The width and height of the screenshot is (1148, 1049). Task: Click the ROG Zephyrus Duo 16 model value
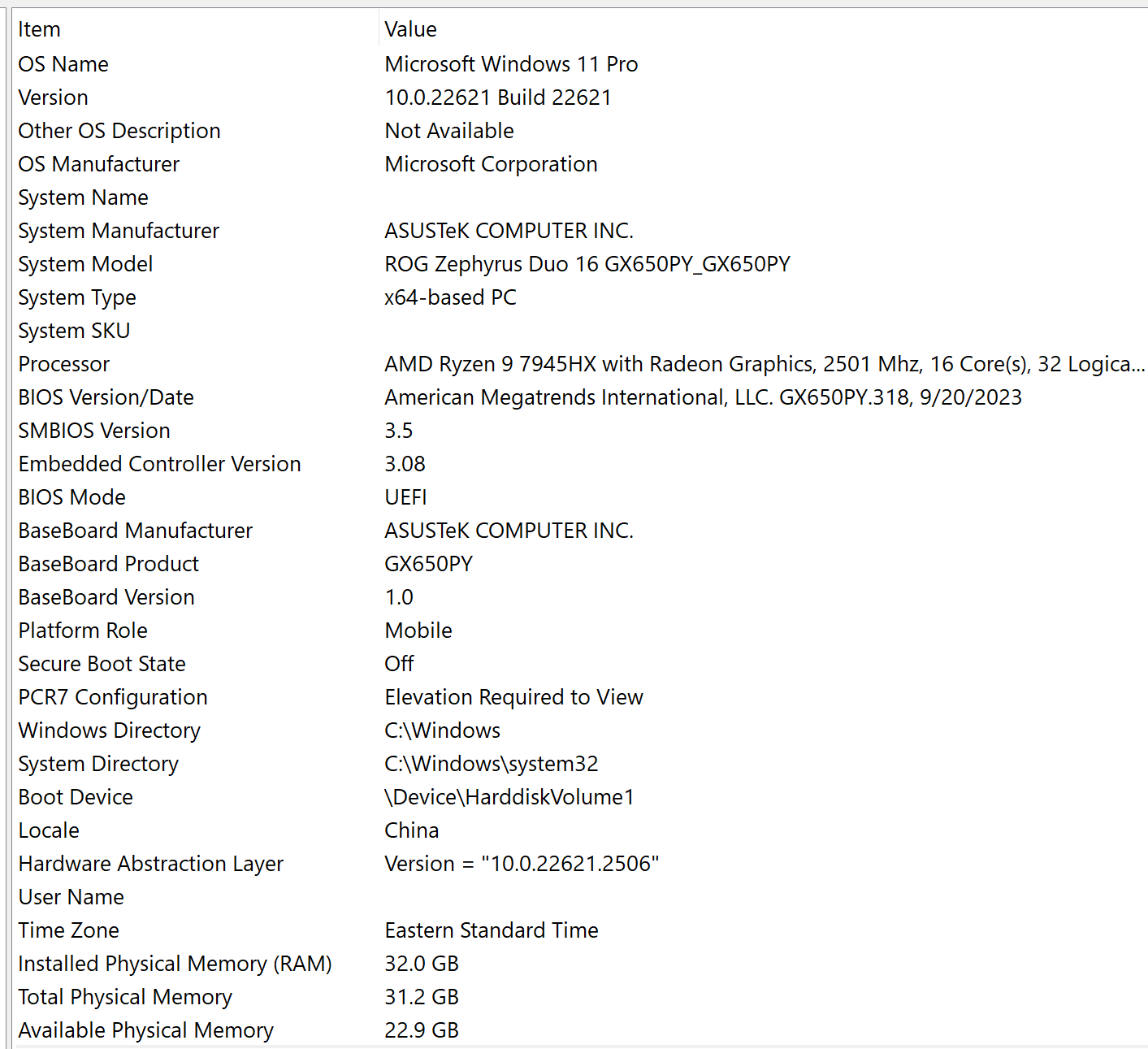coord(587,264)
